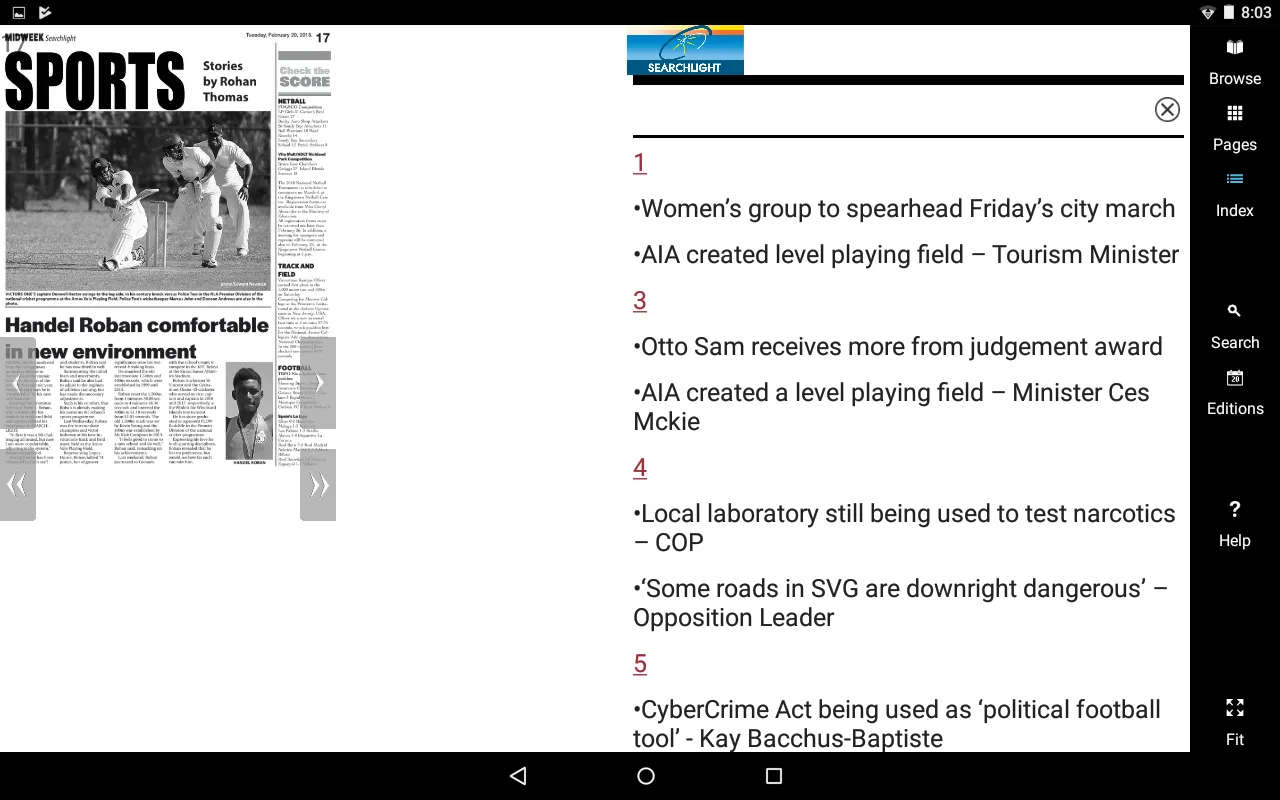
Task: Close the index overlay with the X
Action: pyautogui.click(x=1167, y=110)
